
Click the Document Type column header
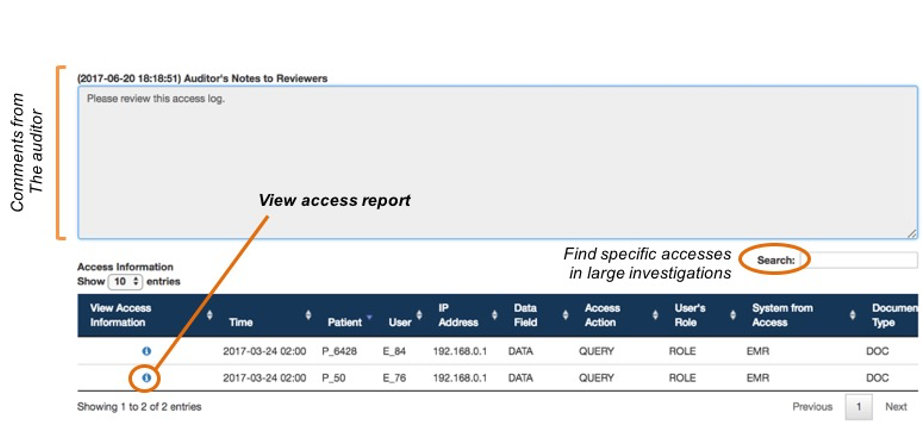[x=891, y=315]
